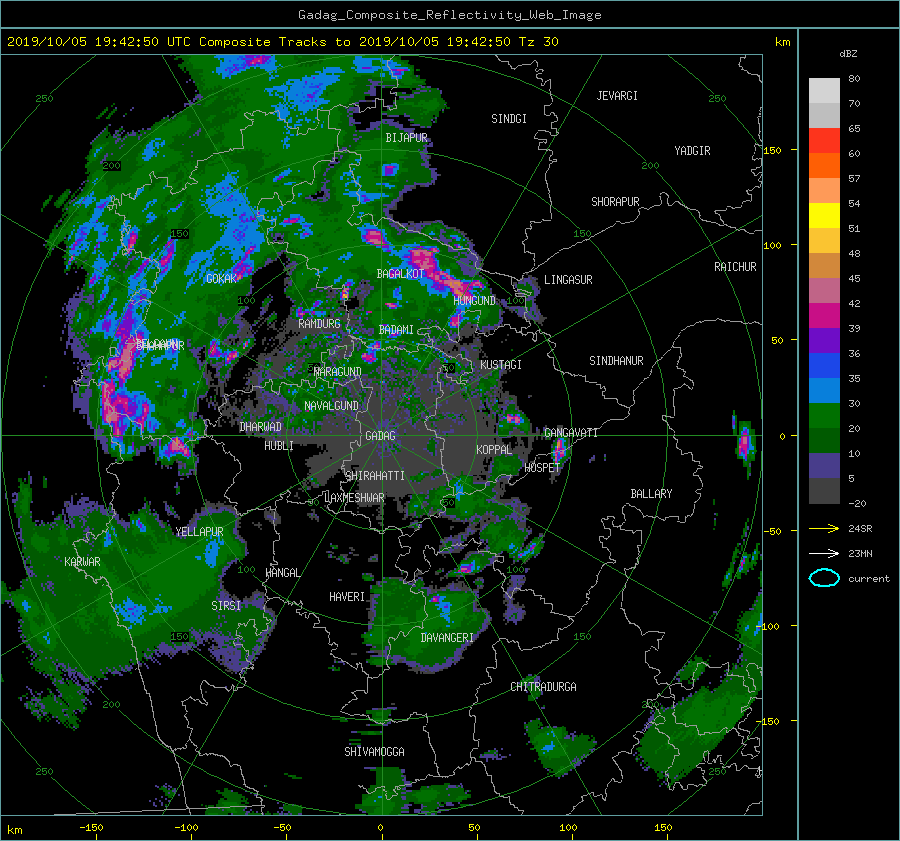Click the BAGALKOT city label

400,274
